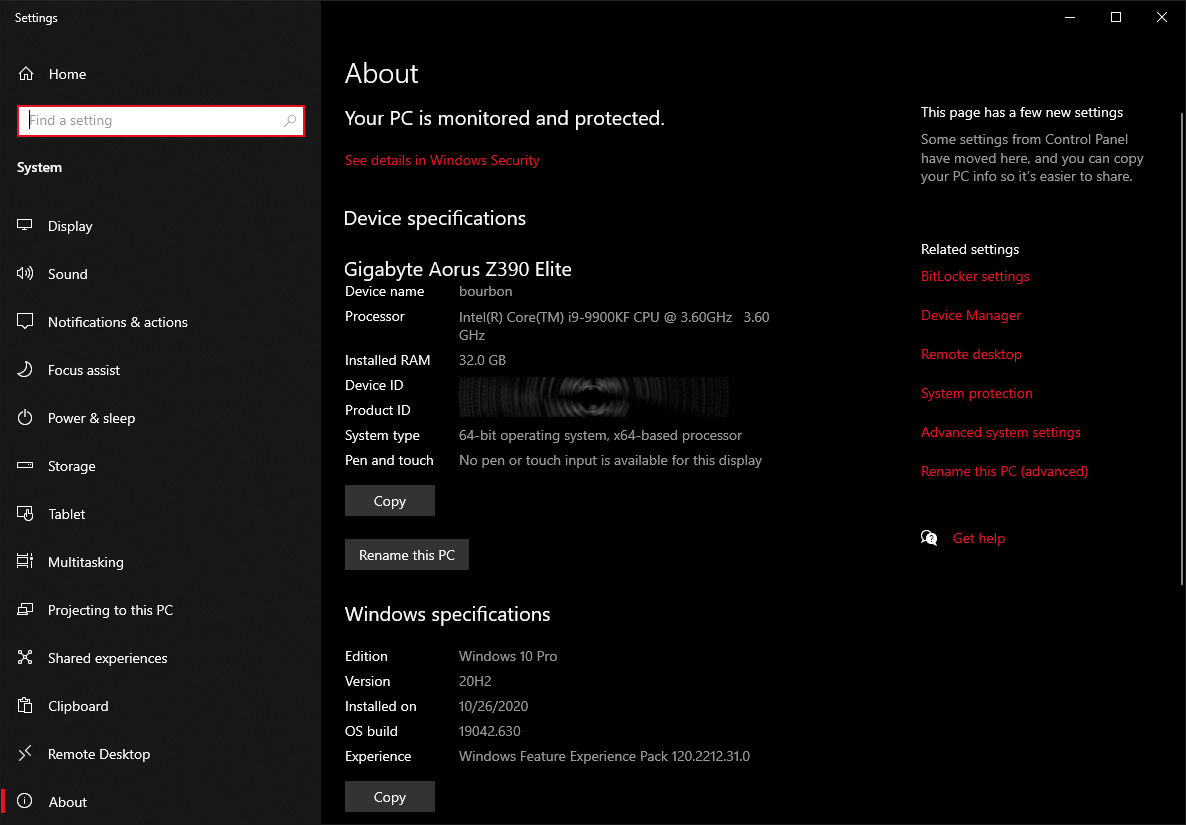Image resolution: width=1186 pixels, height=825 pixels.
Task: Click the Notifications & actions icon
Action: pos(25,321)
